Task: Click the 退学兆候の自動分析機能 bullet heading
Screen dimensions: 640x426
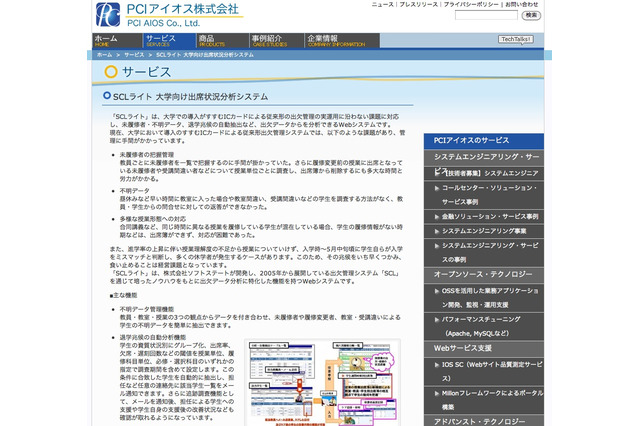Action: (153, 337)
